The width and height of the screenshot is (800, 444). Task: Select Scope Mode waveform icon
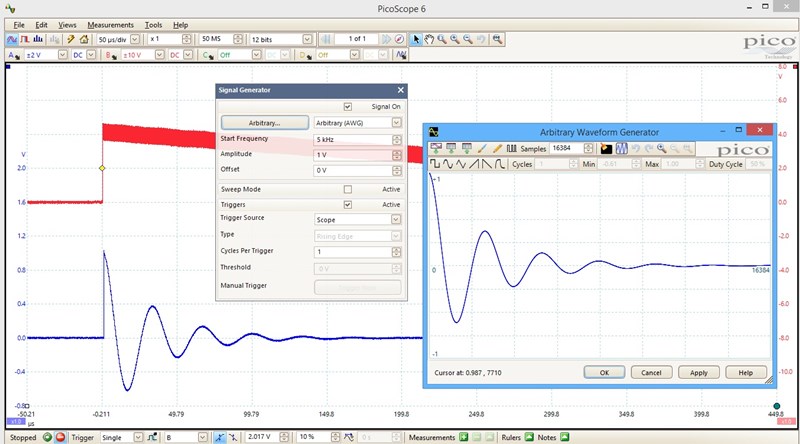[x=12, y=39]
